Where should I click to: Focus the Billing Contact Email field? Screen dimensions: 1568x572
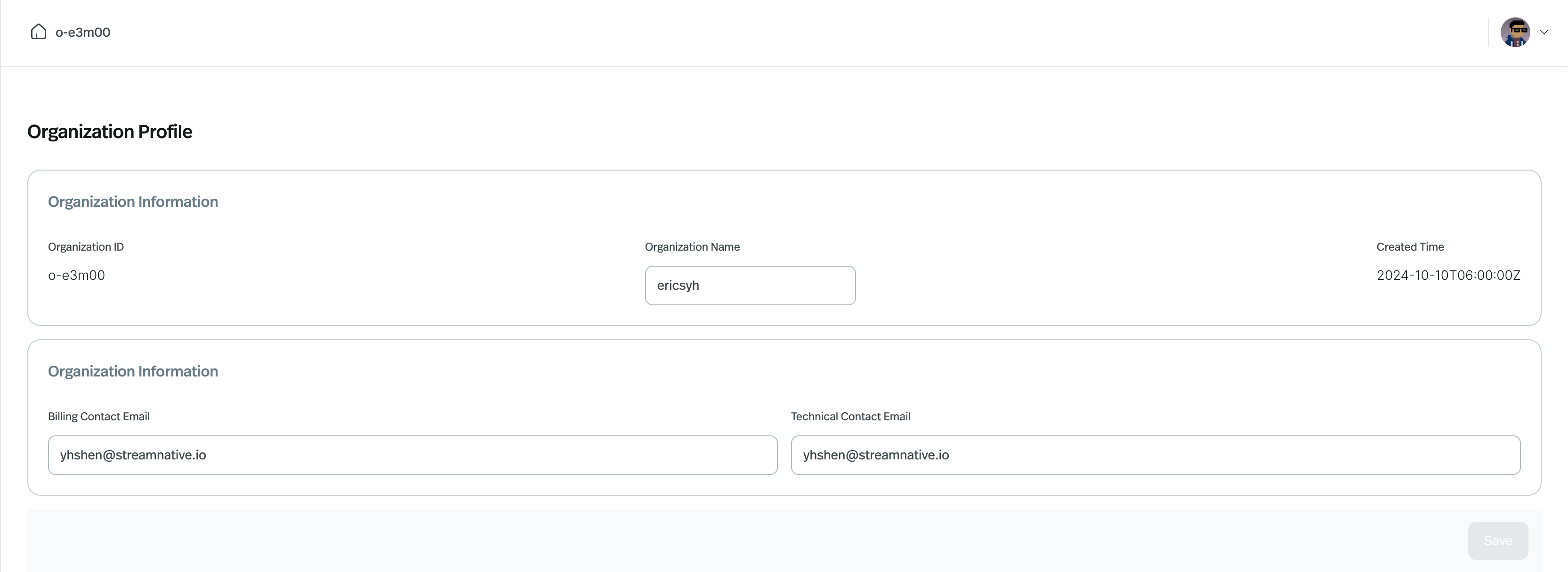click(412, 455)
